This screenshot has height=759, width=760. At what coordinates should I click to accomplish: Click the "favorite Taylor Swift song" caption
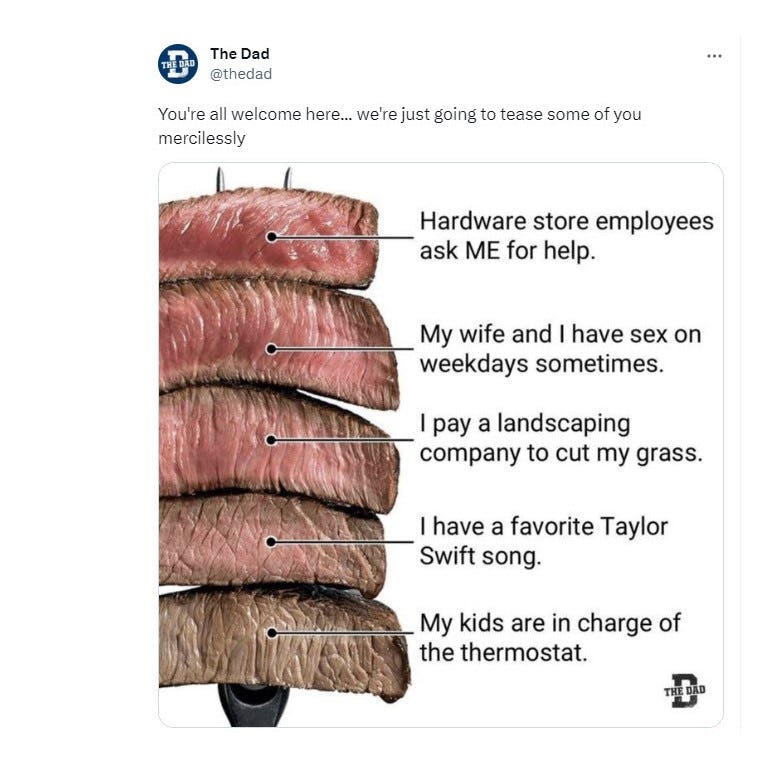[x=543, y=540]
